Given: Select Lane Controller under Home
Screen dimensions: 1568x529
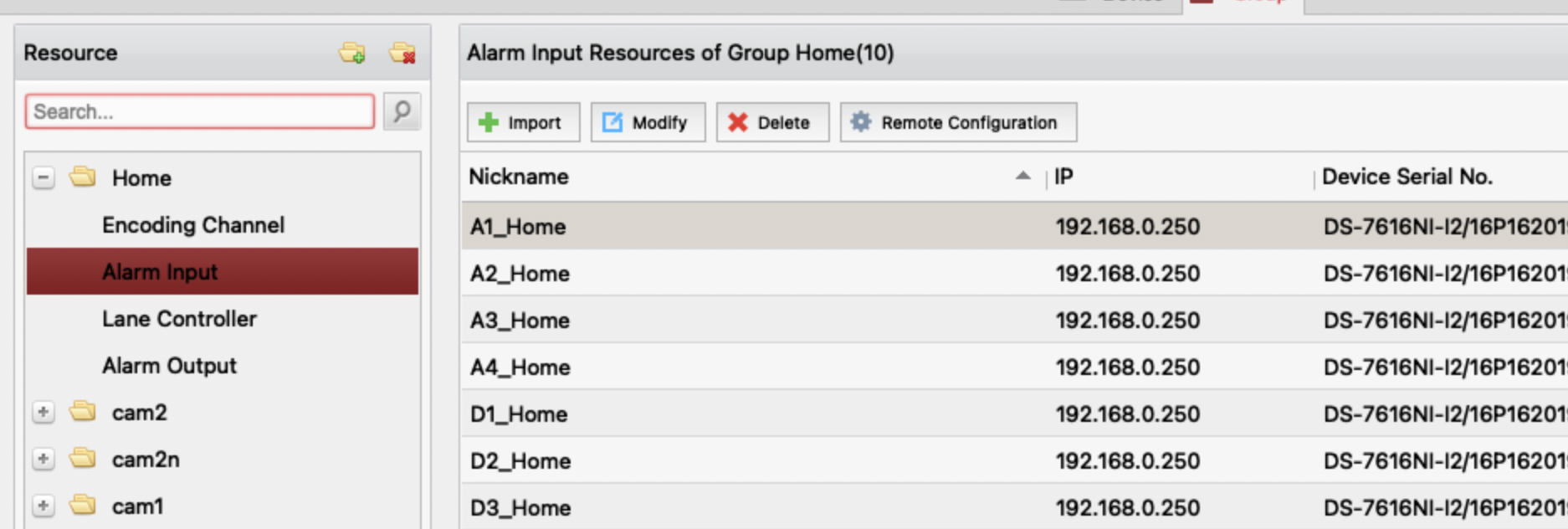Looking at the screenshot, I should click(179, 319).
